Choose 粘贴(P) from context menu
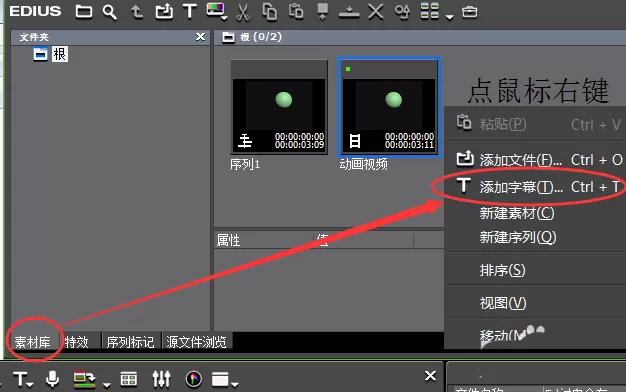Image resolution: width=626 pixels, height=392 pixels. click(535, 124)
